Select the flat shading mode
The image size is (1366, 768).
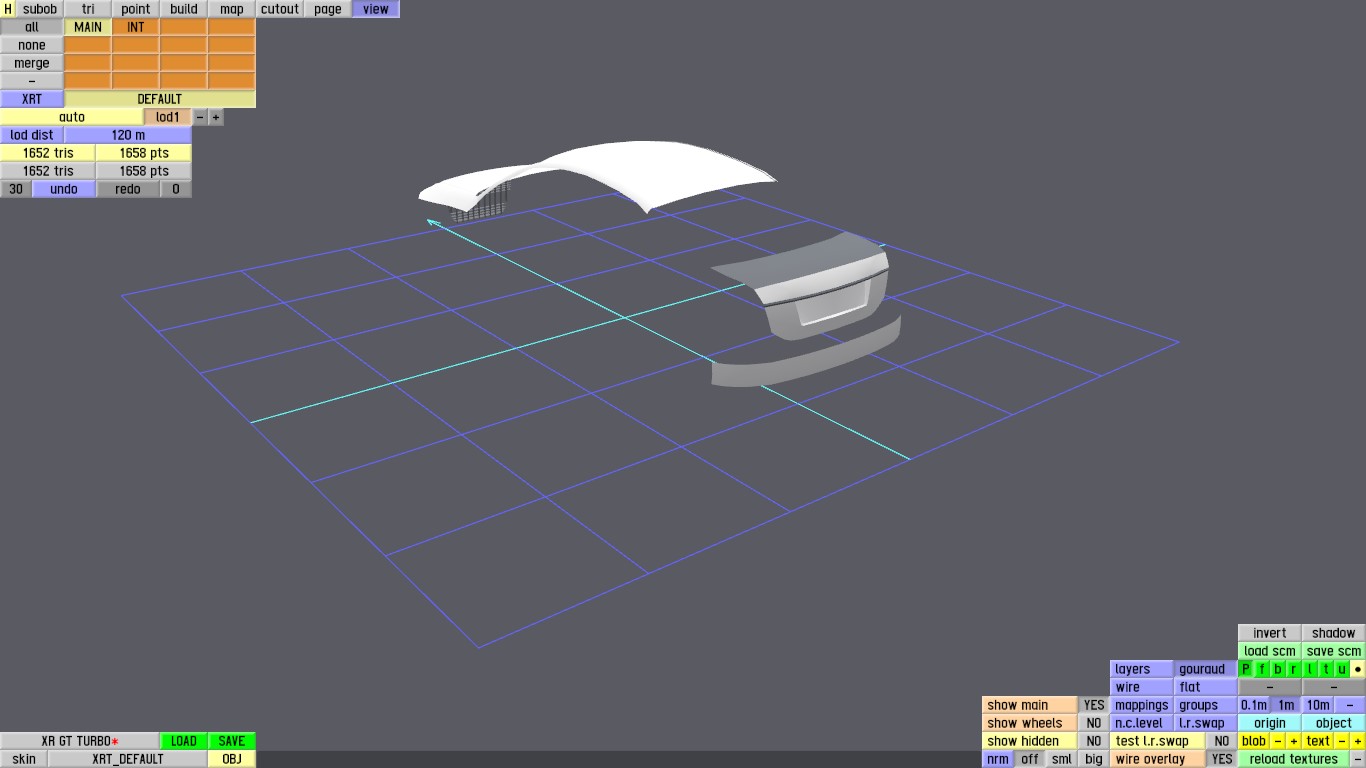tap(1206, 687)
